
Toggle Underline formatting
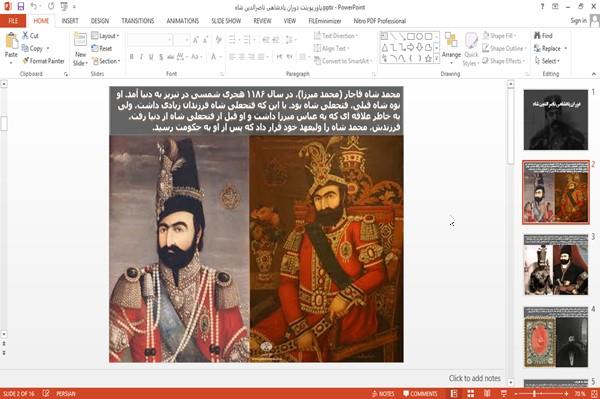[x=151, y=57]
